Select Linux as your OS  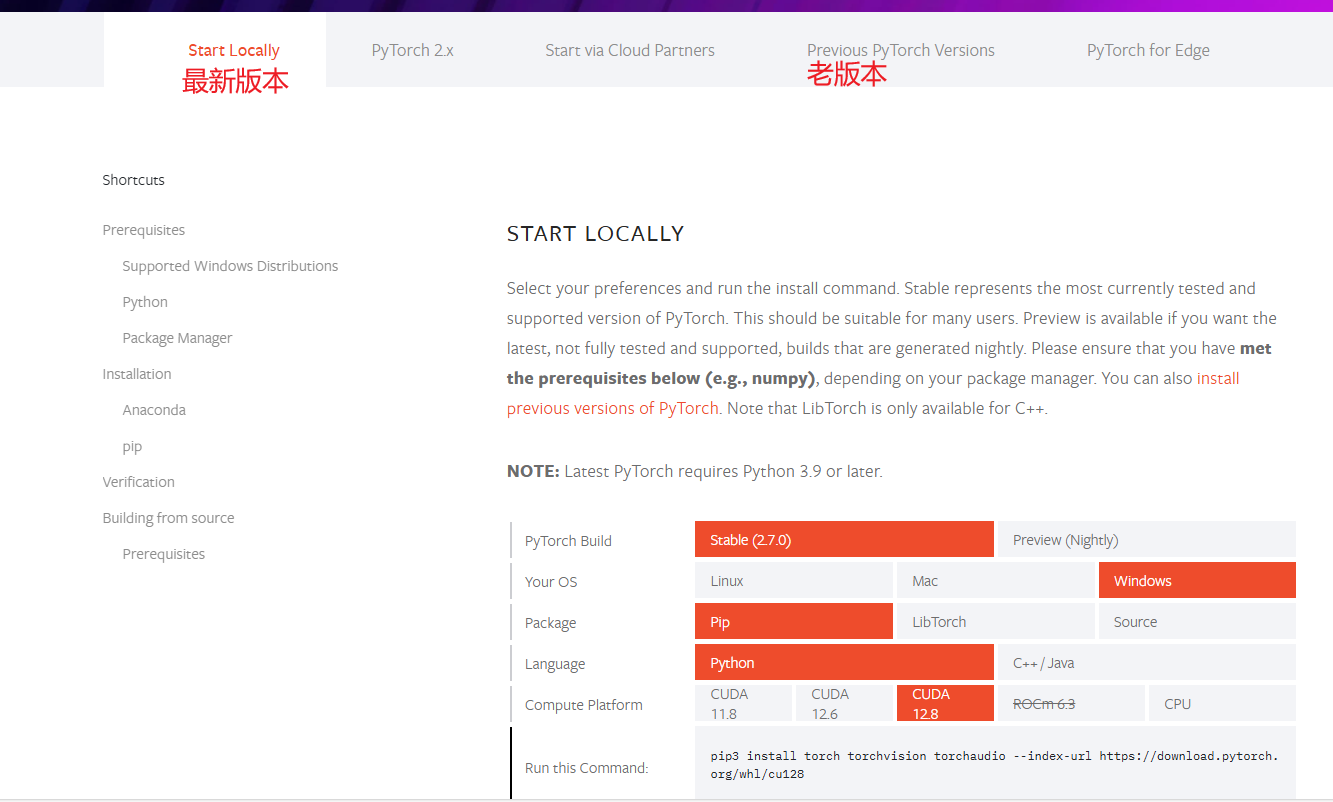794,580
